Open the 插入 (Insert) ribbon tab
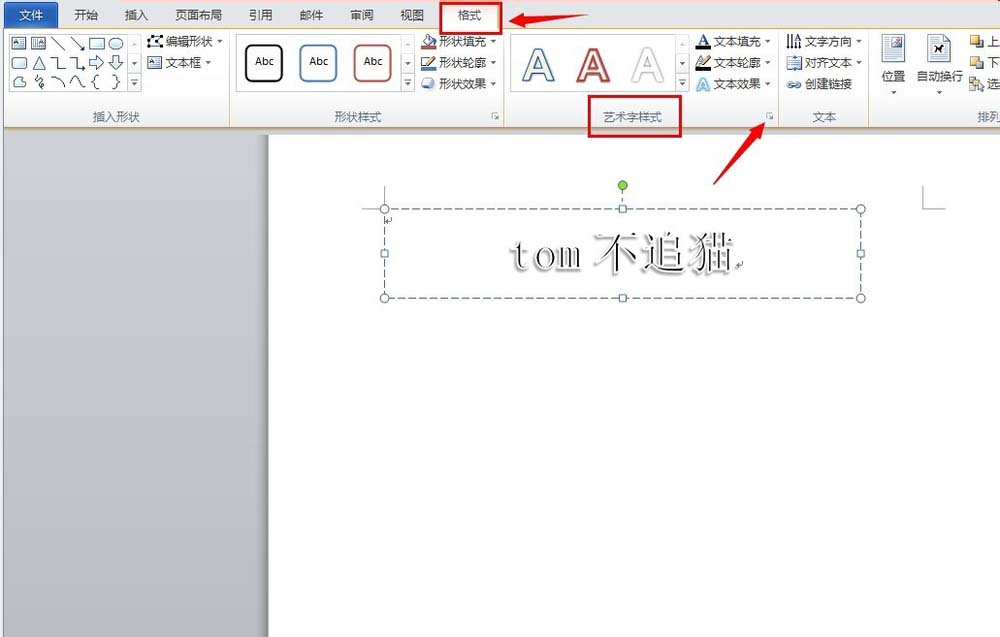Screen dimensions: 1000x637 [x=137, y=15]
